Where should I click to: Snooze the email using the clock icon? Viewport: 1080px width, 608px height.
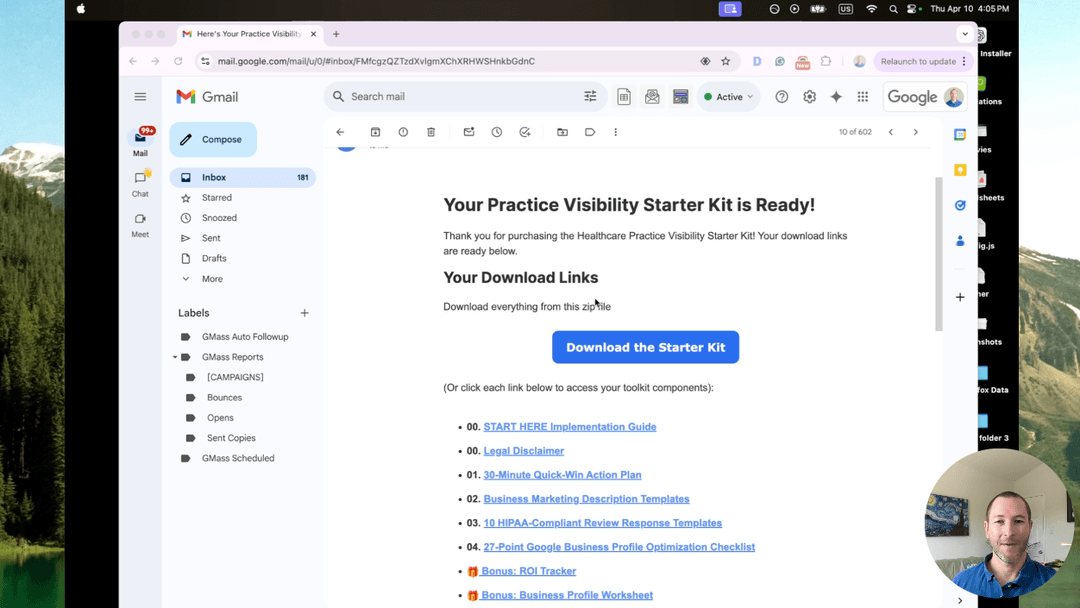496,131
